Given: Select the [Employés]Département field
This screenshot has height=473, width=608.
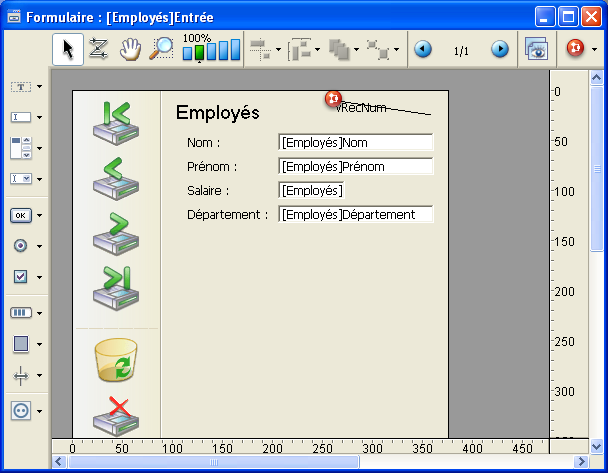Looking at the screenshot, I should coord(355,215).
